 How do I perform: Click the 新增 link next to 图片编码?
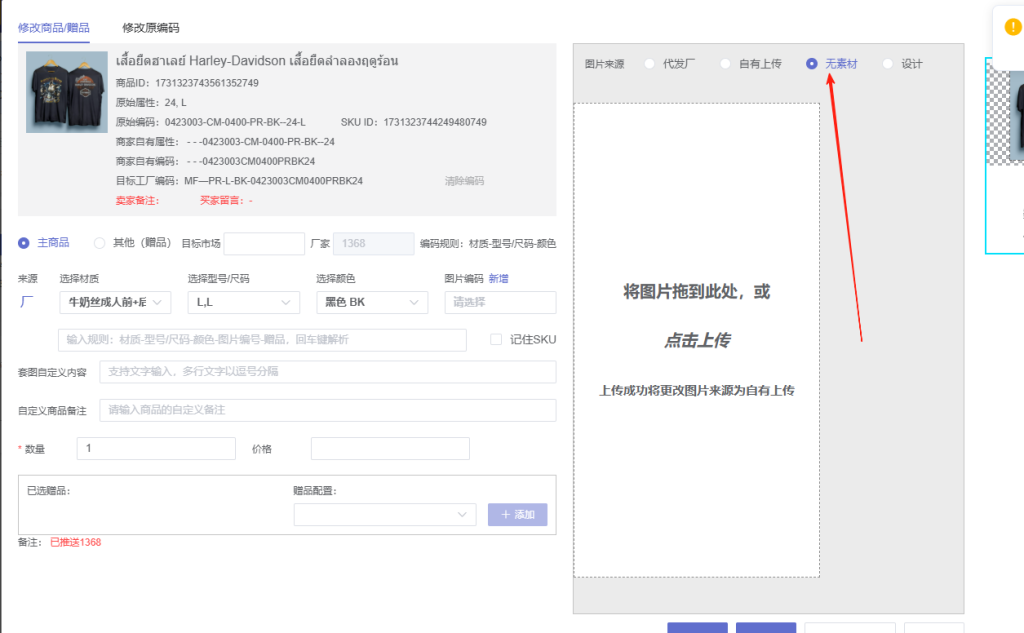click(x=499, y=278)
